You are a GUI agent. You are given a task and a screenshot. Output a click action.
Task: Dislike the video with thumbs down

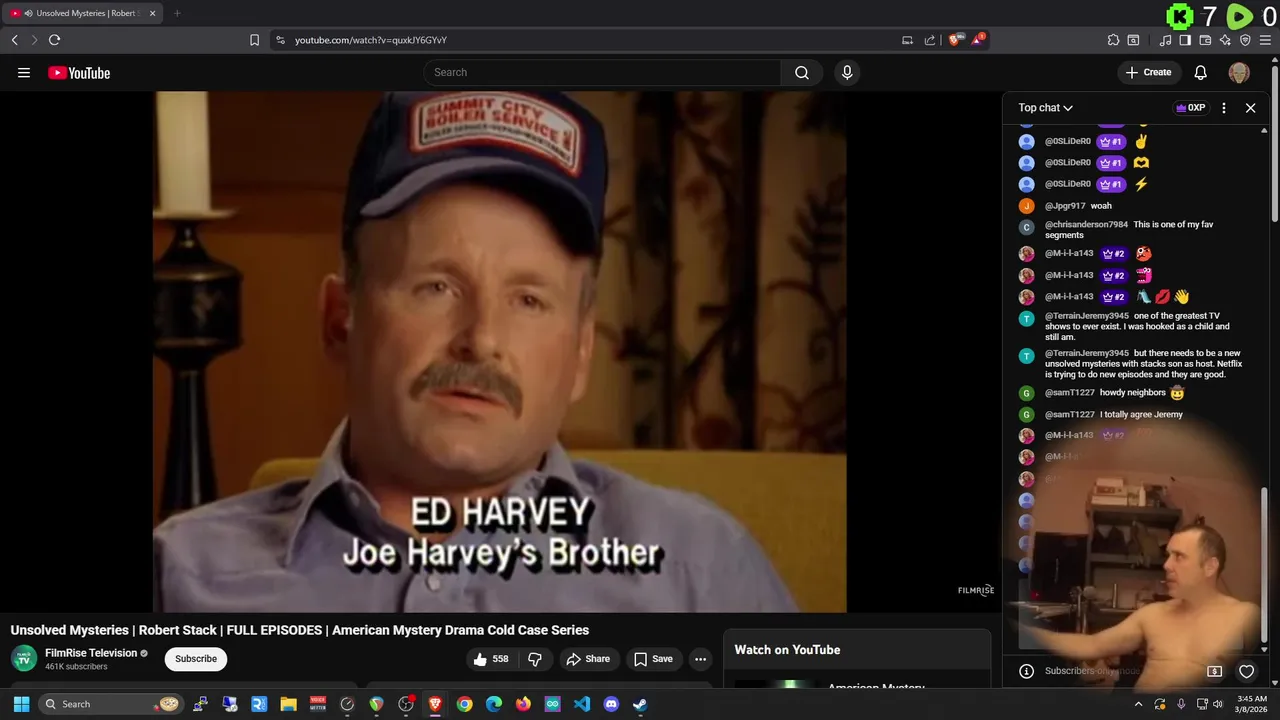(535, 659)
